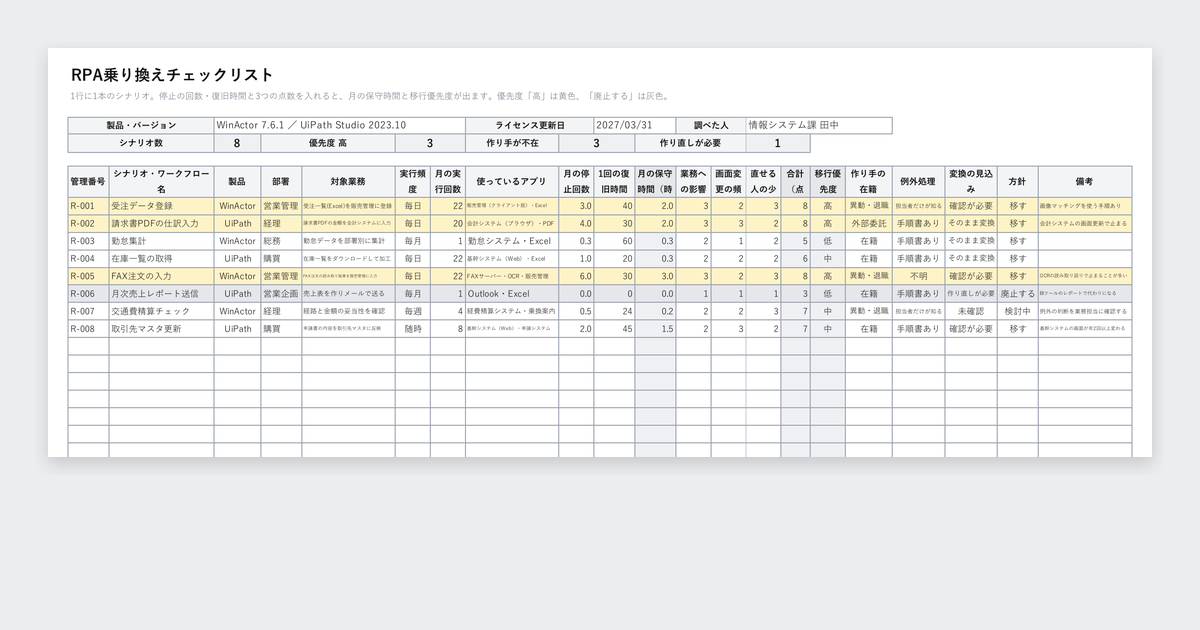This screenshot has height=630, width=1200.
Task: Select the 'シナリオ・ワークフロー名' column header
Action: pos(161,182)
